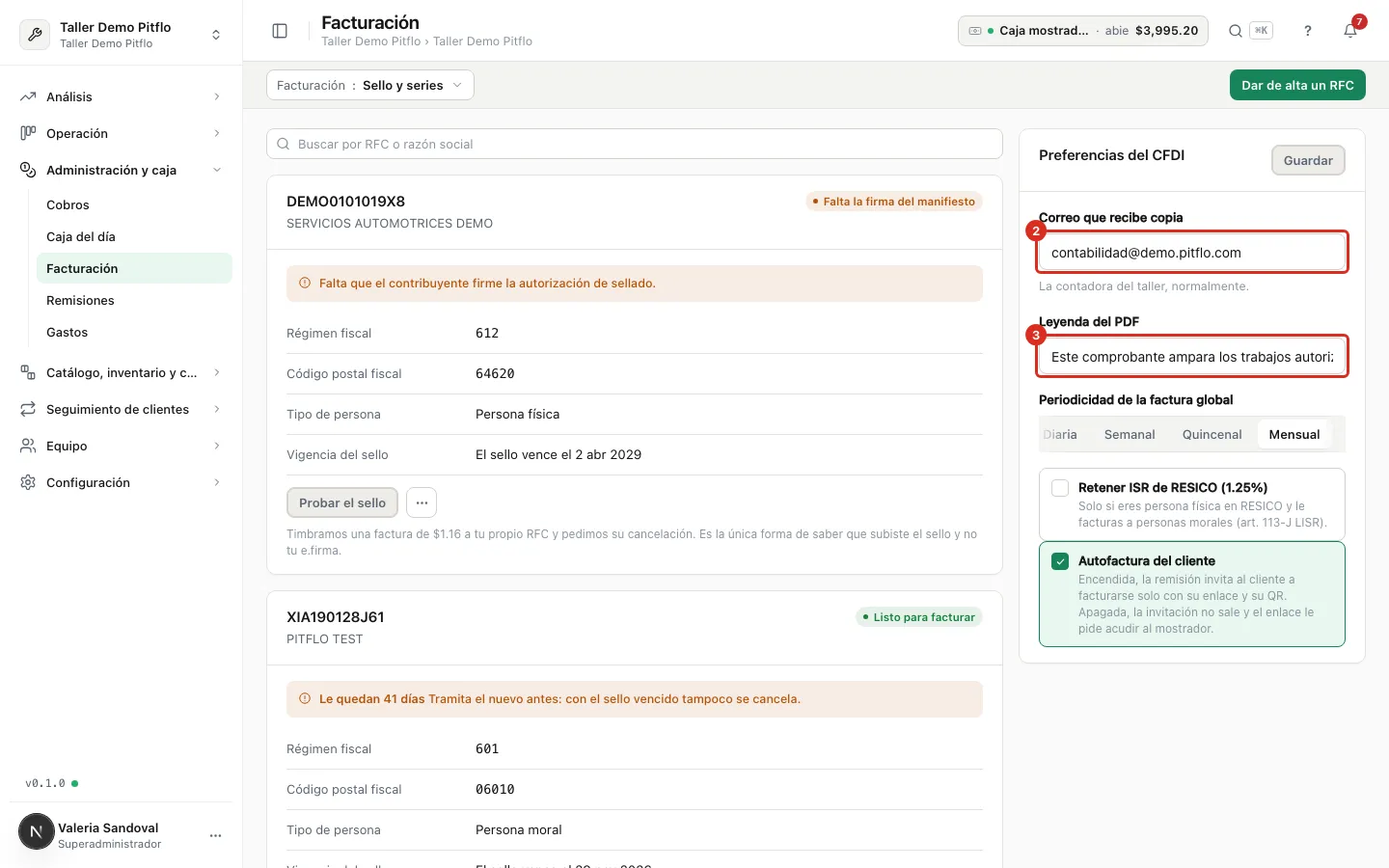Expand the Análisis section chevron
The width and height of the screenshot is (1389, 868).
pyautogui.click(x=217, y=96)
